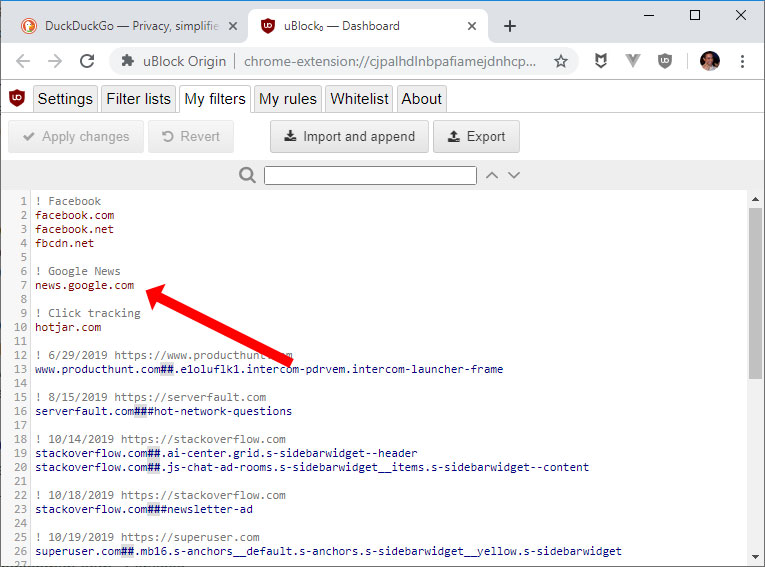Focus the filter search input field
This screenshot has width=765, height=567.
click(370, 175)
